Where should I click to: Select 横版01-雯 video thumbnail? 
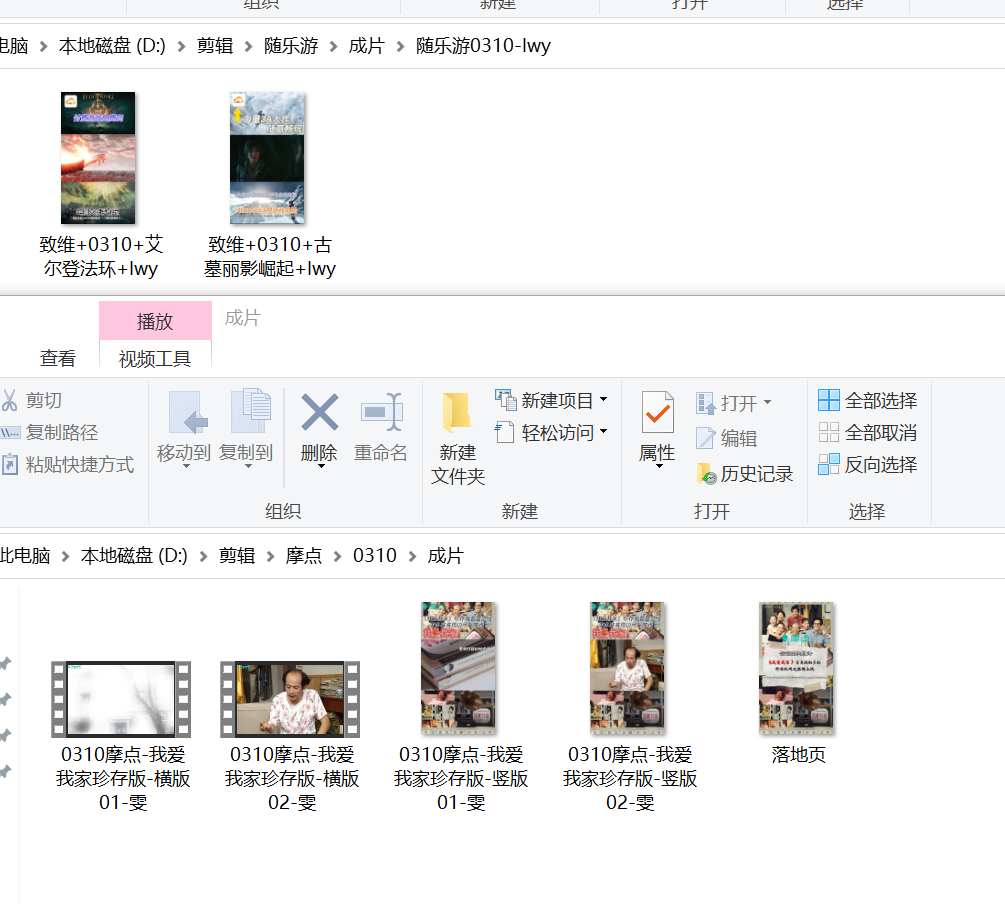121,699
